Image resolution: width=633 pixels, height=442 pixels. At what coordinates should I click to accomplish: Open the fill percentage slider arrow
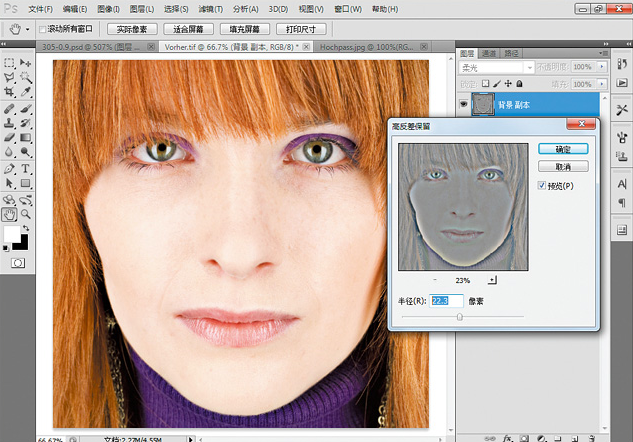[x=602, y=84]
